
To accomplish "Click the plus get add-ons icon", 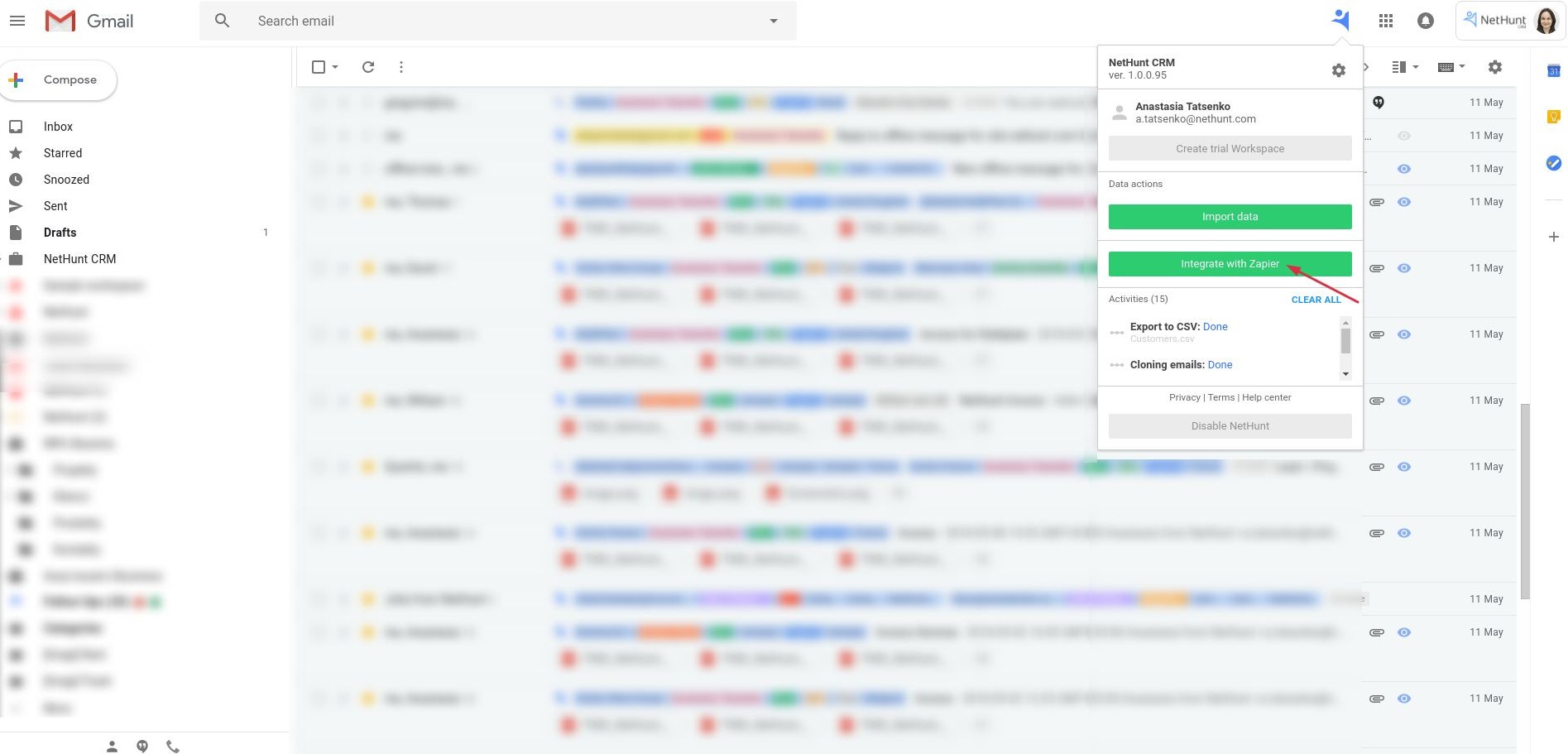I will tap(1554, 237).
